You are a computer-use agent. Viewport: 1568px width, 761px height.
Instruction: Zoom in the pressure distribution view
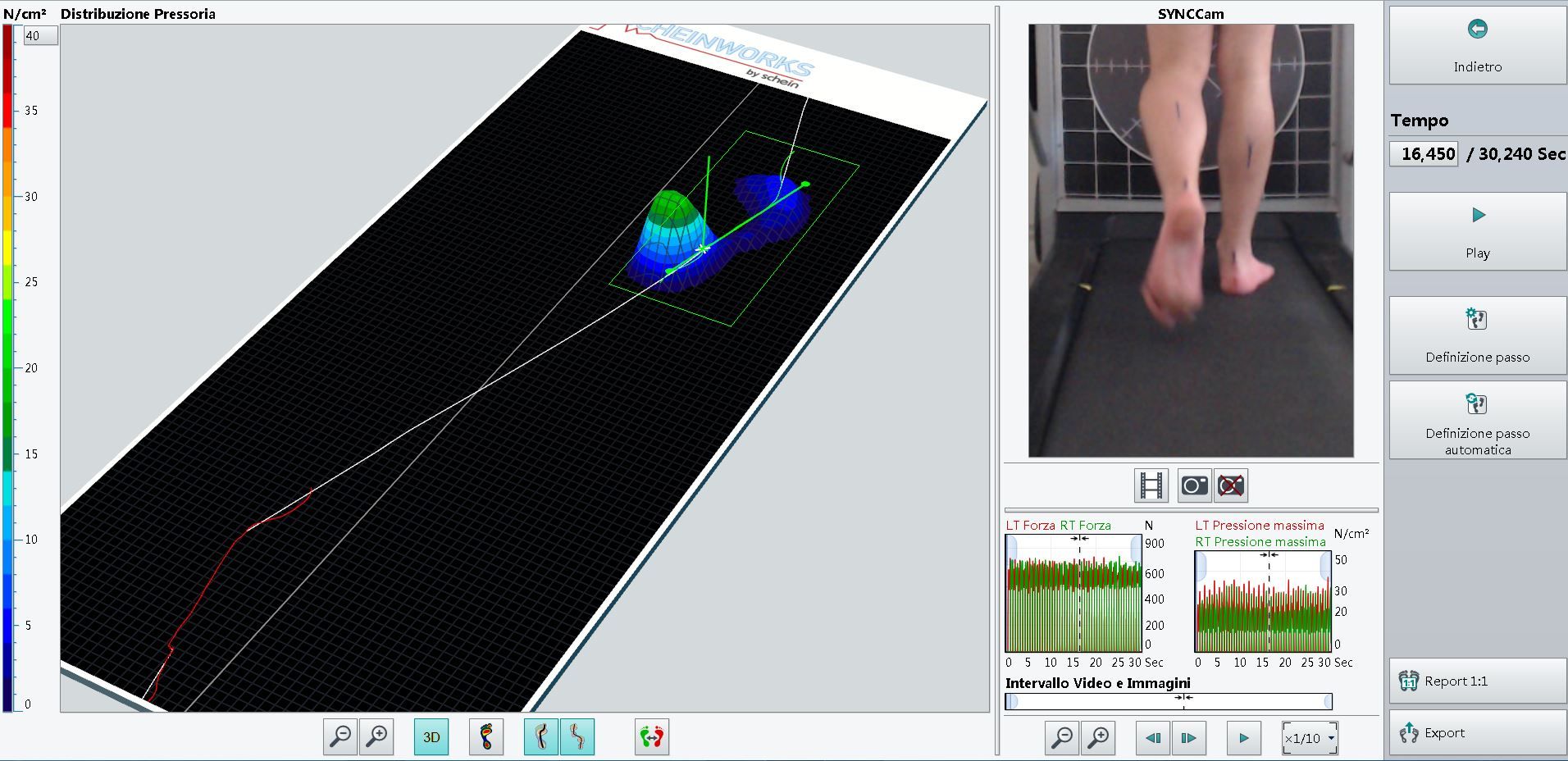[376, 736]
